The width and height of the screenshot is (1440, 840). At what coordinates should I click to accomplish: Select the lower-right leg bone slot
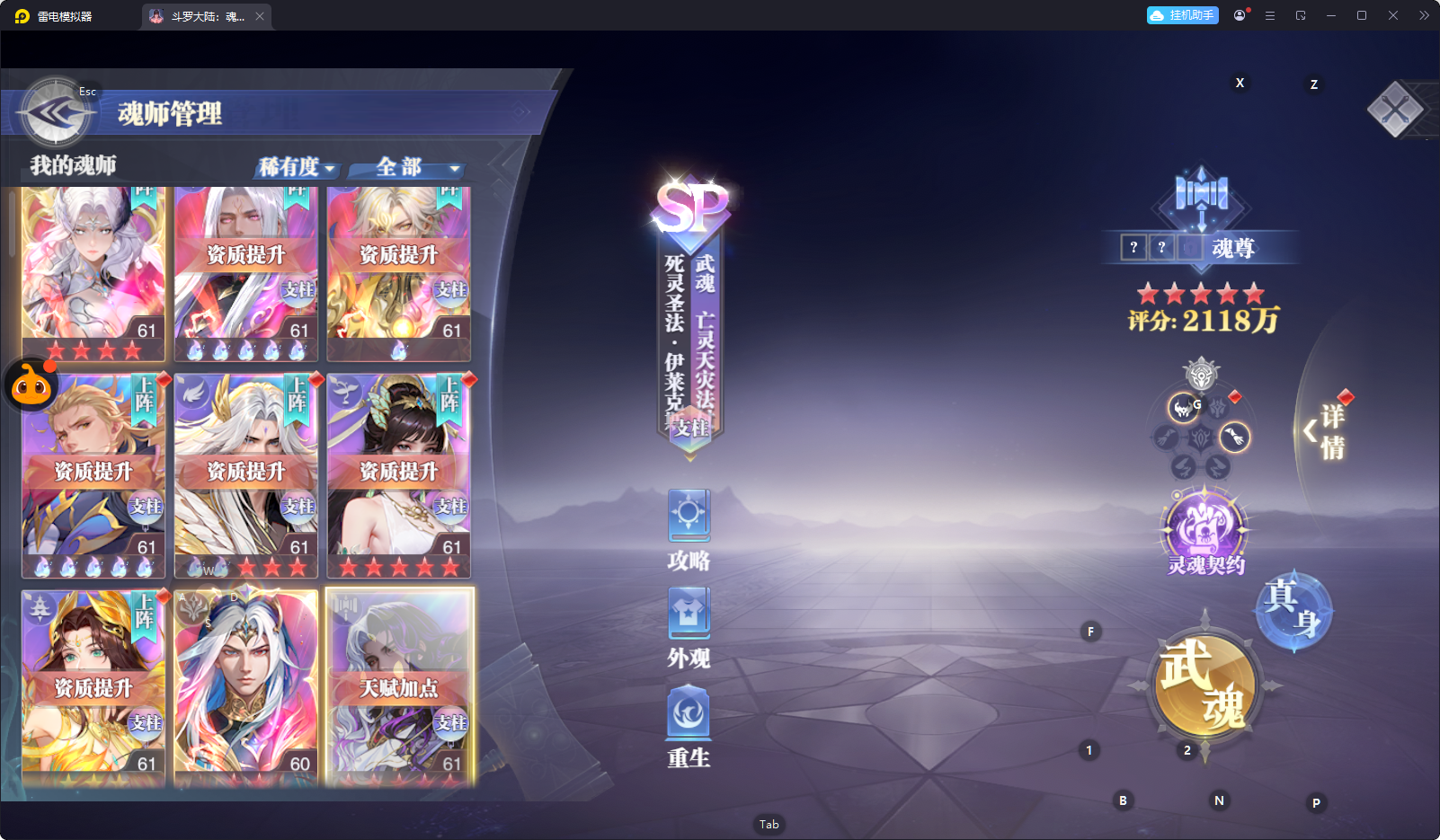(1218, 467)
